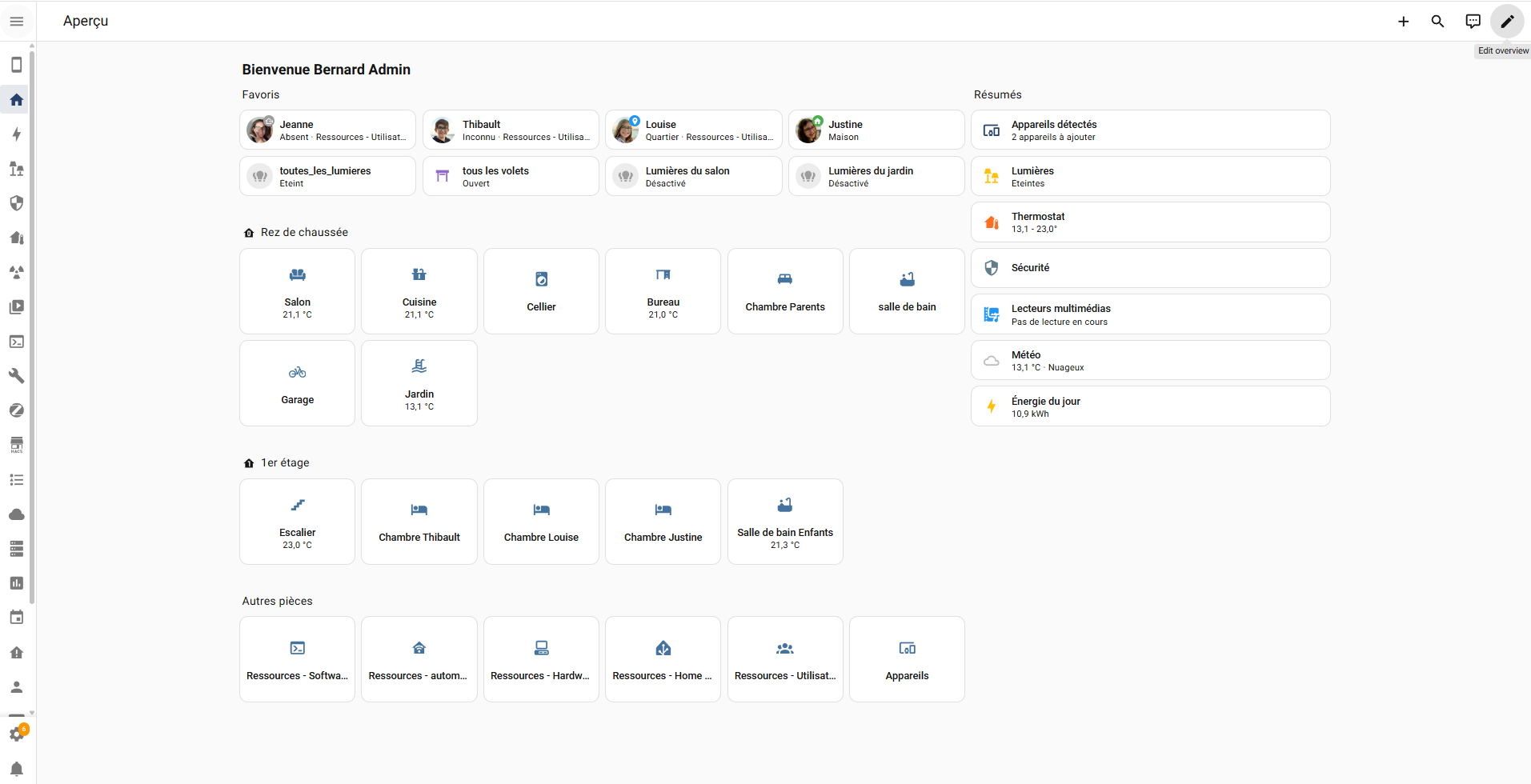Open the Assist chat icon in header
The width and height of the screenshot is (1531, 784).
1473,22
